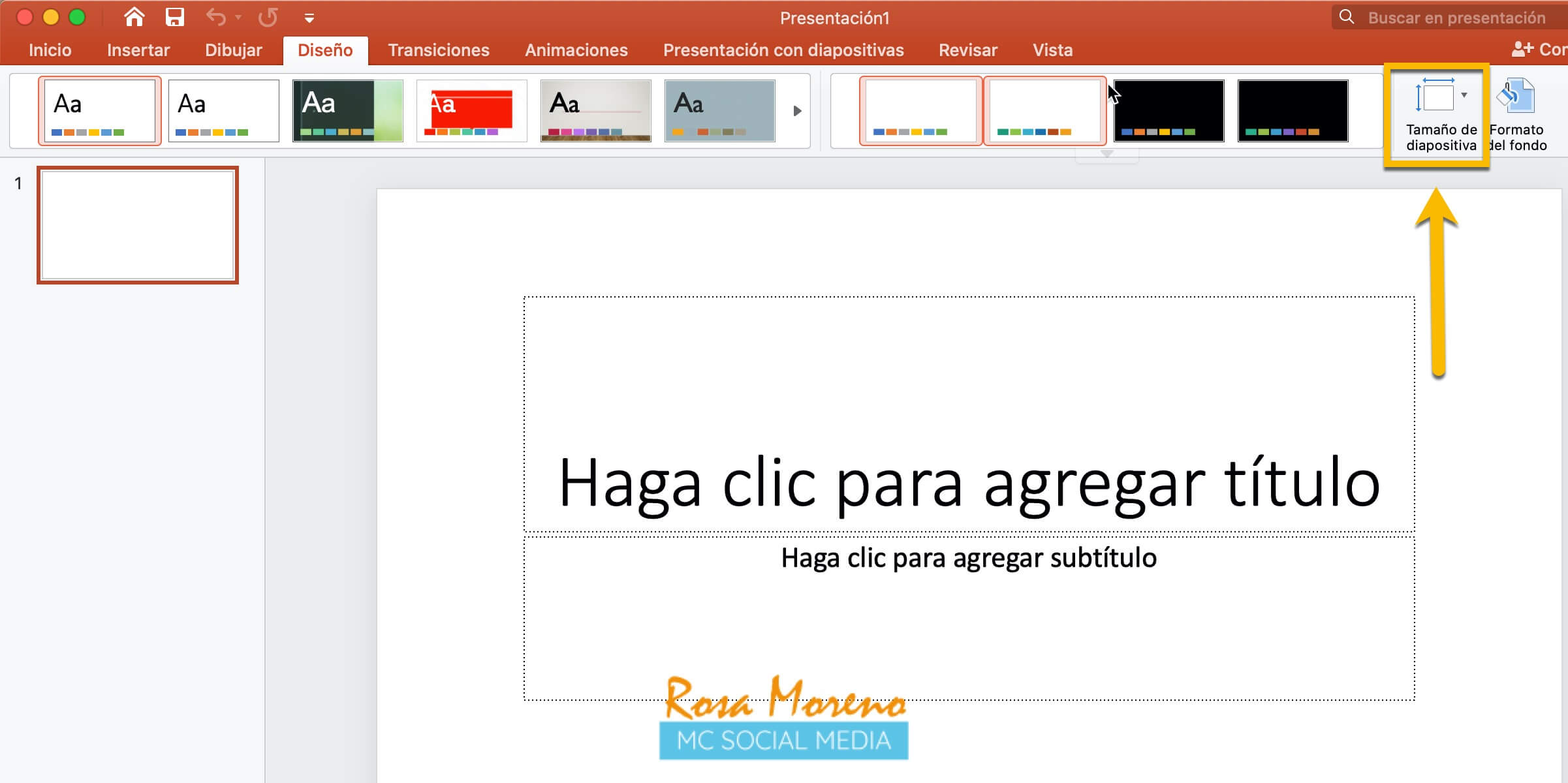This screenshot has height=783, width=1568.
Task: Click the search magnifier icon
Action: coord(1346,17)
